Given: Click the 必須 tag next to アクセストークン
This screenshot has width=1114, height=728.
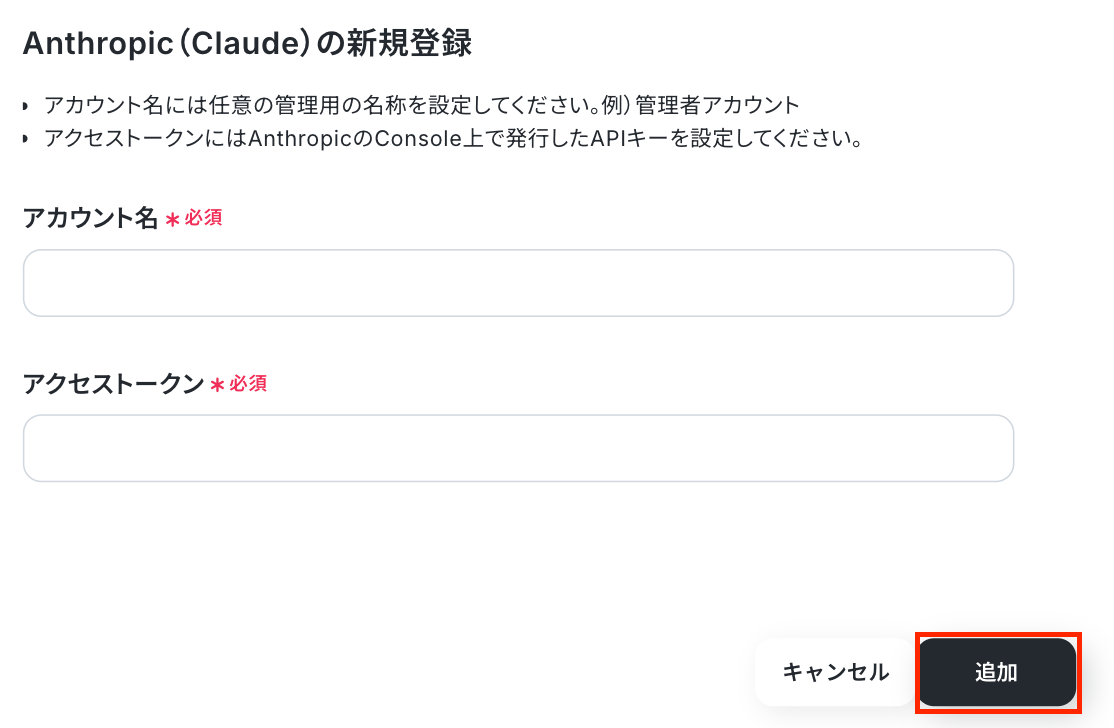Looking at the screenshot, I should tap(248, 383).
